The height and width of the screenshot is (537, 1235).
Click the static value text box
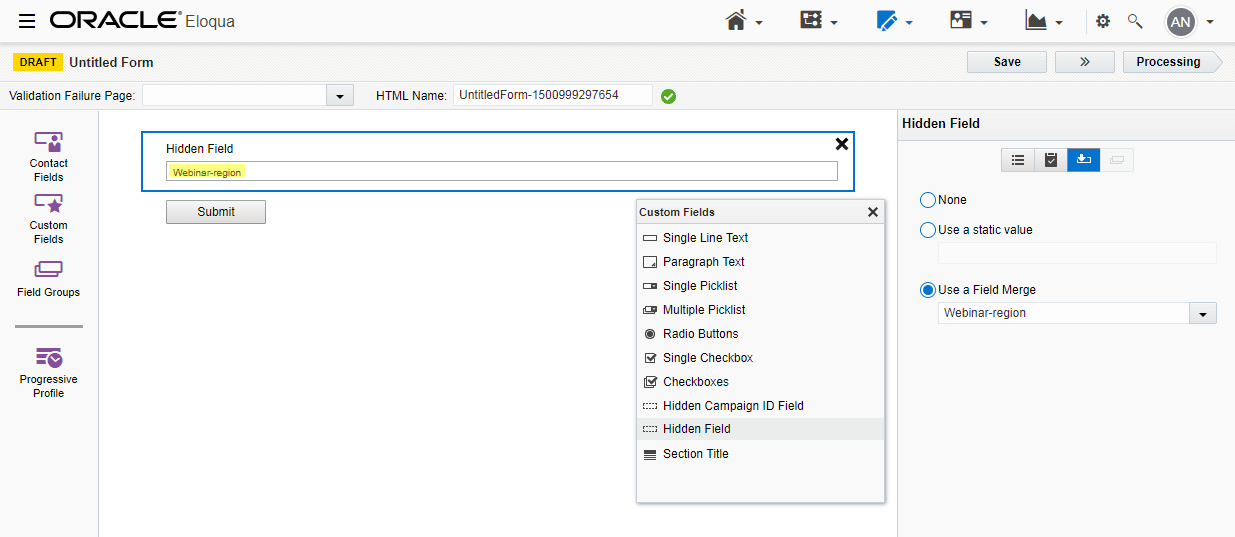1077,253
